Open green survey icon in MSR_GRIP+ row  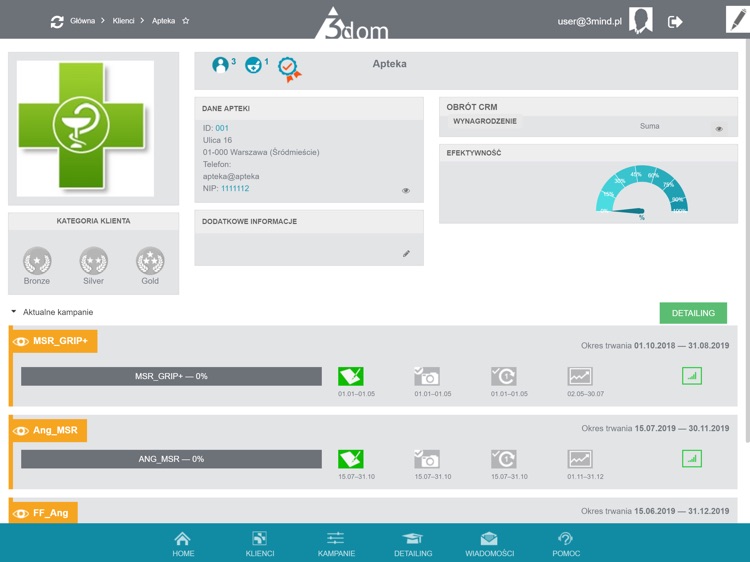[351, 376]
